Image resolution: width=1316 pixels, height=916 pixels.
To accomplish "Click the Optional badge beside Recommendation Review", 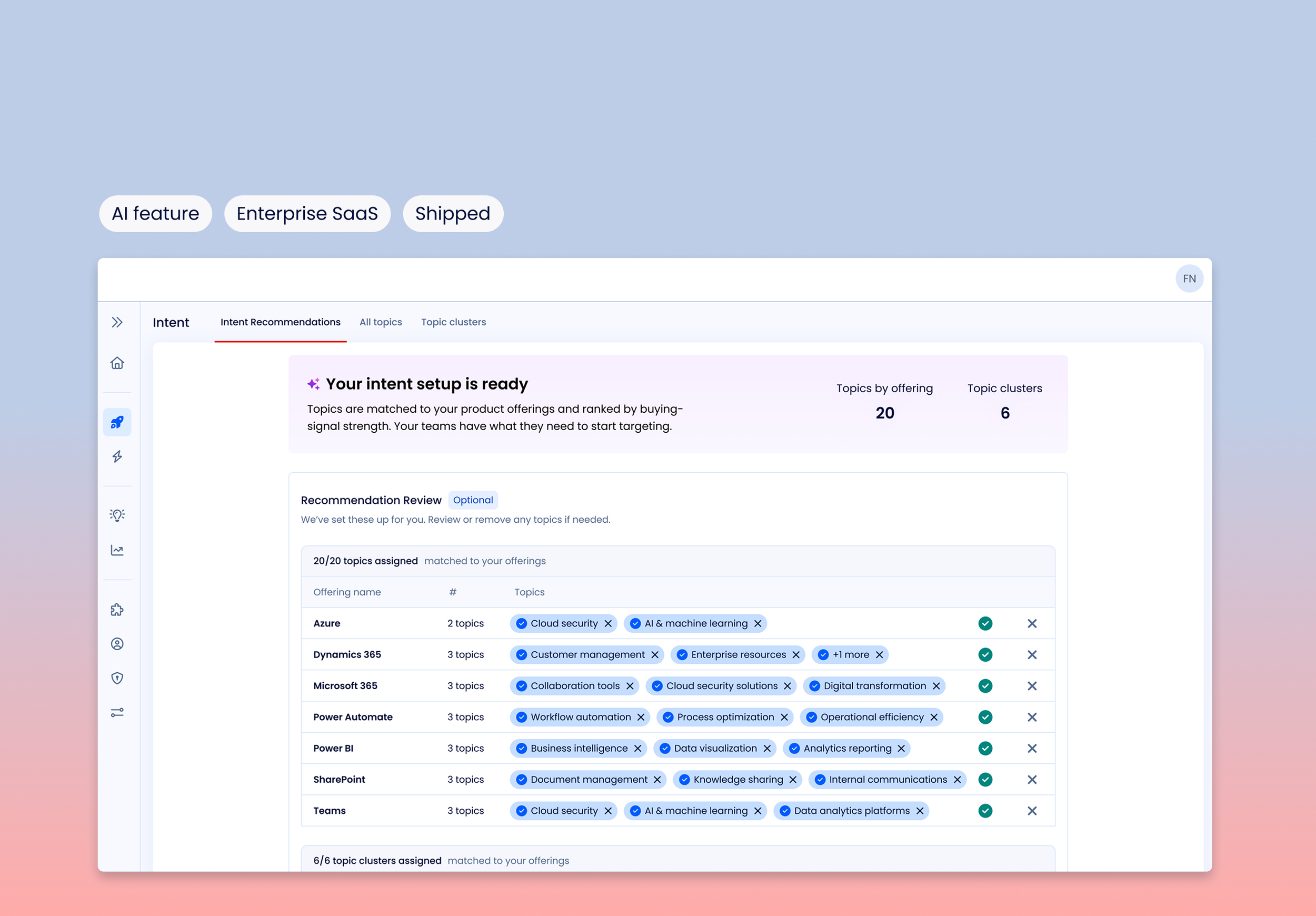I will [473, 500].
